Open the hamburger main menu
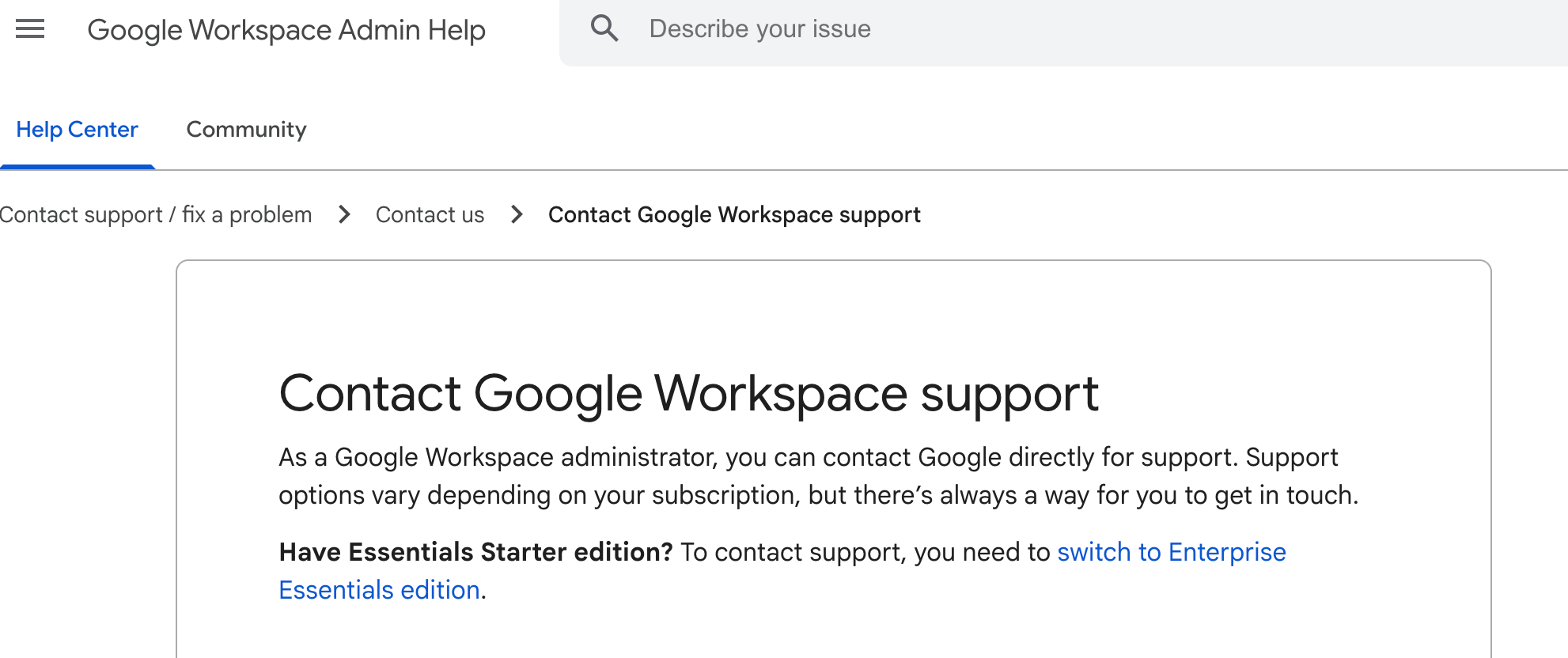The width and height of the screenshot is (1568, 658). (30, 29)
